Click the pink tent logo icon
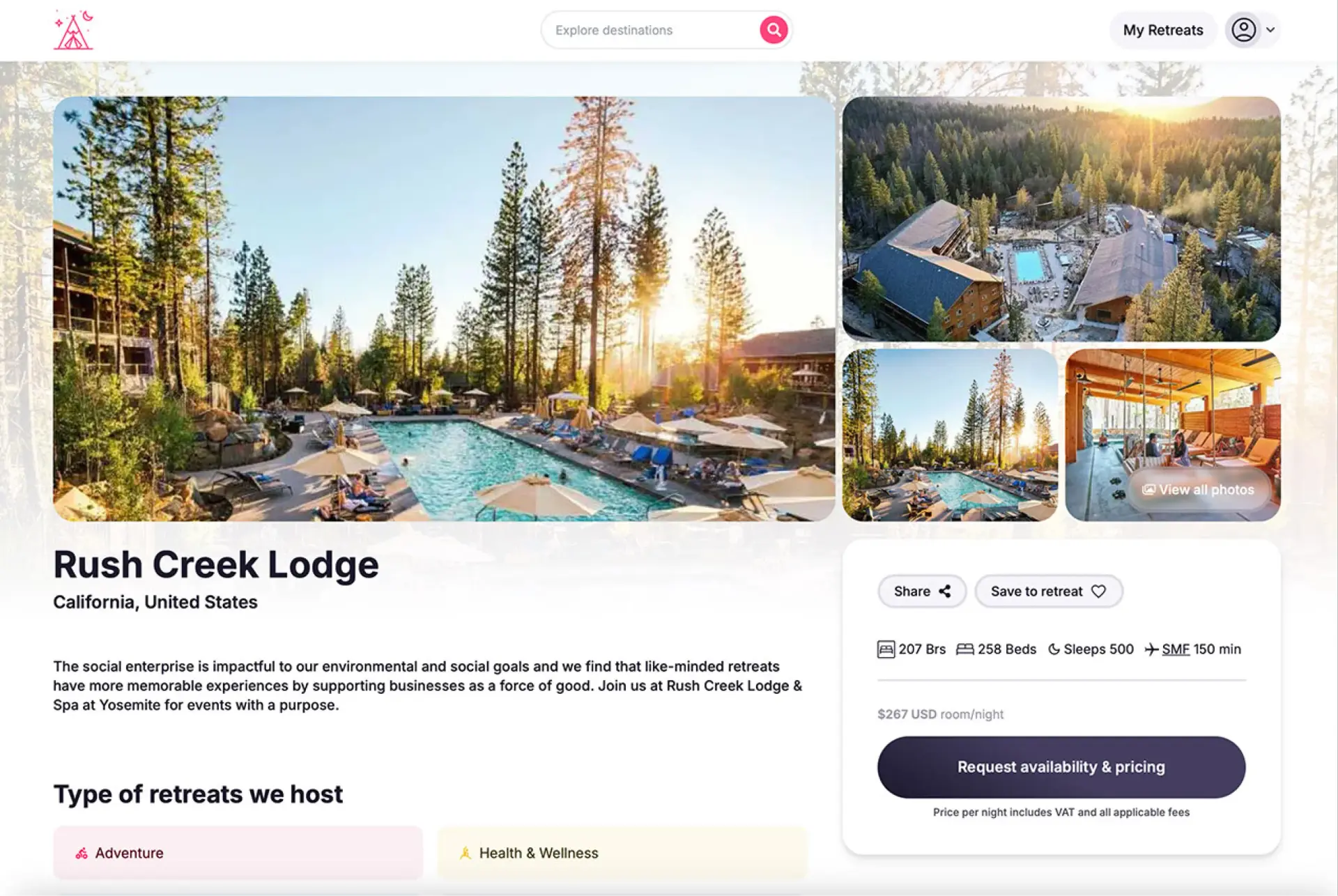 pos(73,30)
